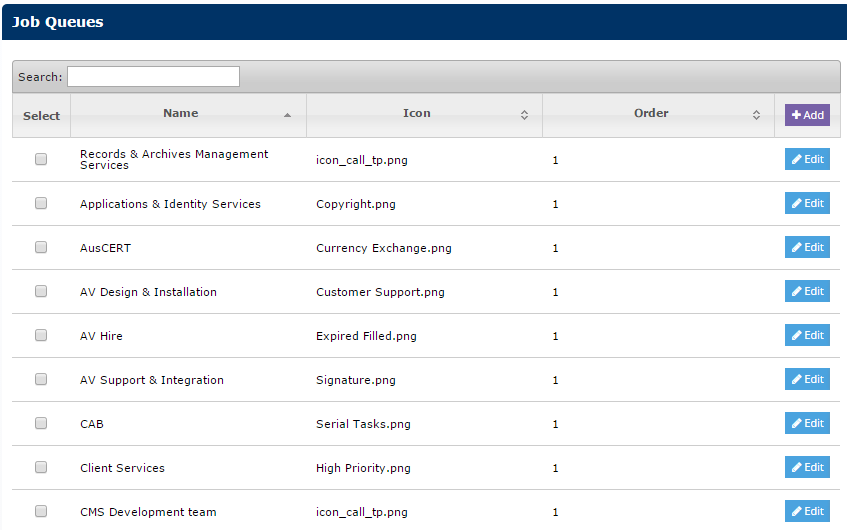The image size is (847, 530).
Task: Click icon_call_tp.png in the Records row
Action: (x=361, y=160)
